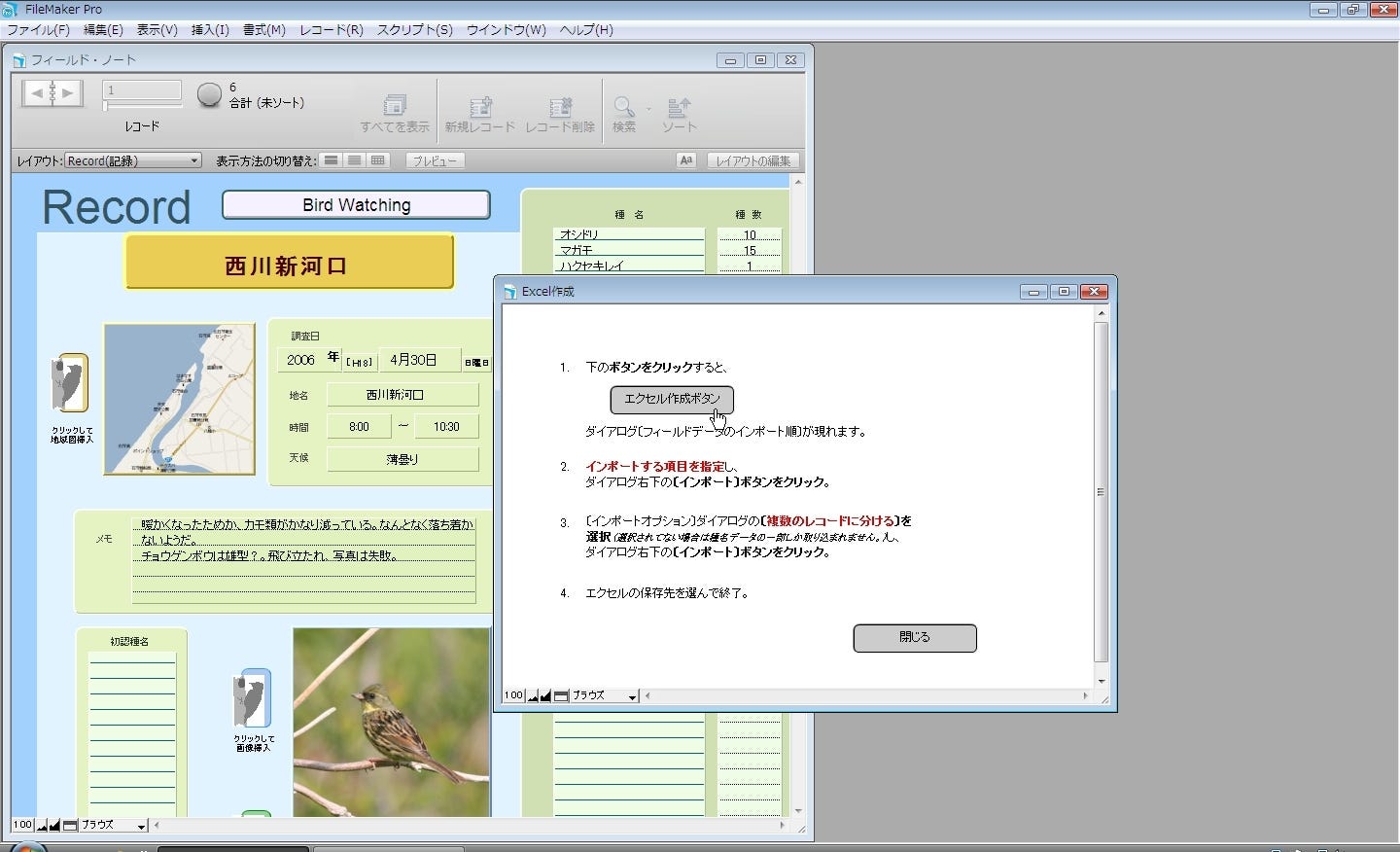This screenshot has height=852, width=1400.
Task: Open the ヘルプ(H) menu
Action: (586, 30)
